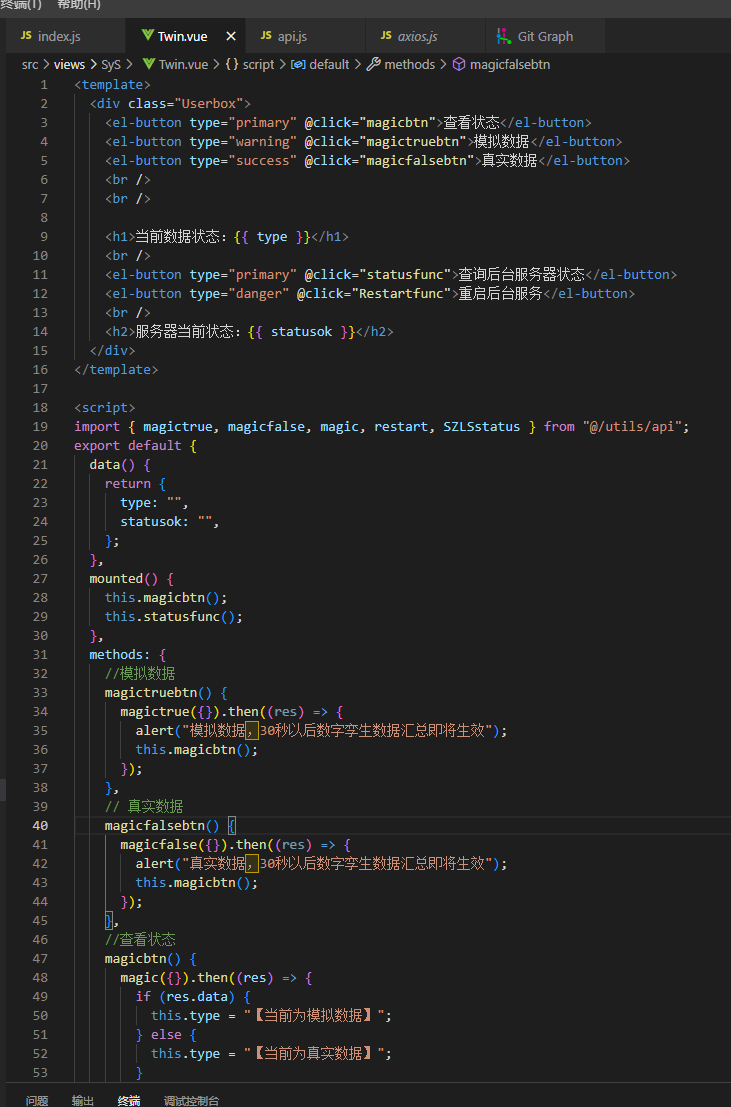
Task: Select magicfalsebtn in the breadcrumb
Action: (510, 64)
